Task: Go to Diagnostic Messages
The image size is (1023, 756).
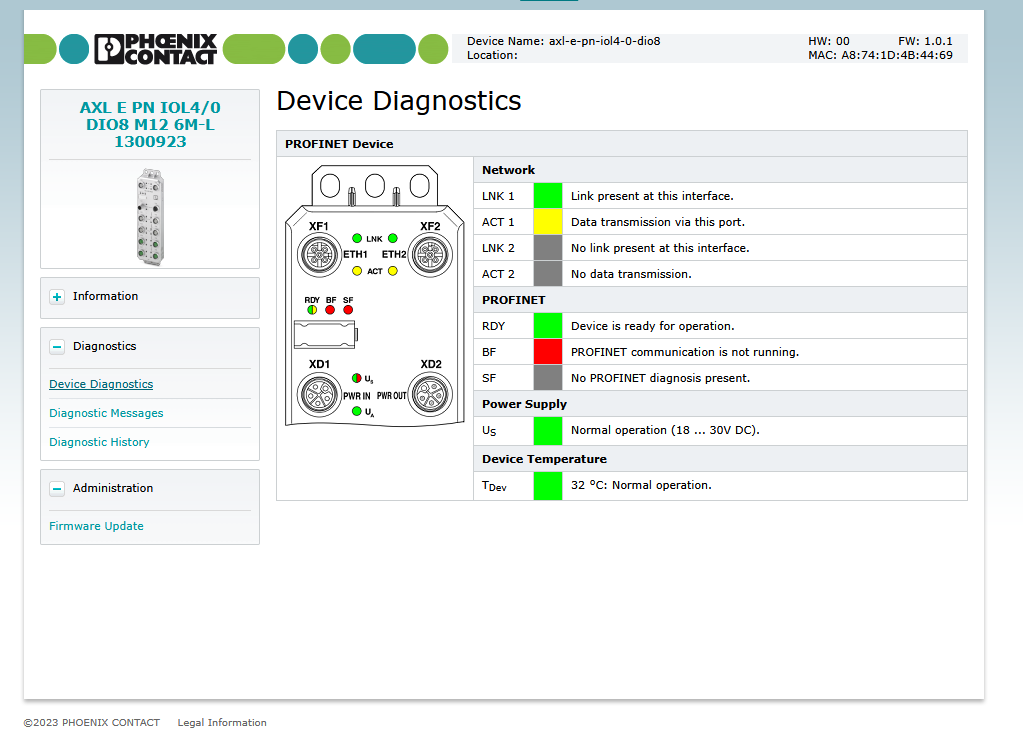Action: tap(106, 413)
